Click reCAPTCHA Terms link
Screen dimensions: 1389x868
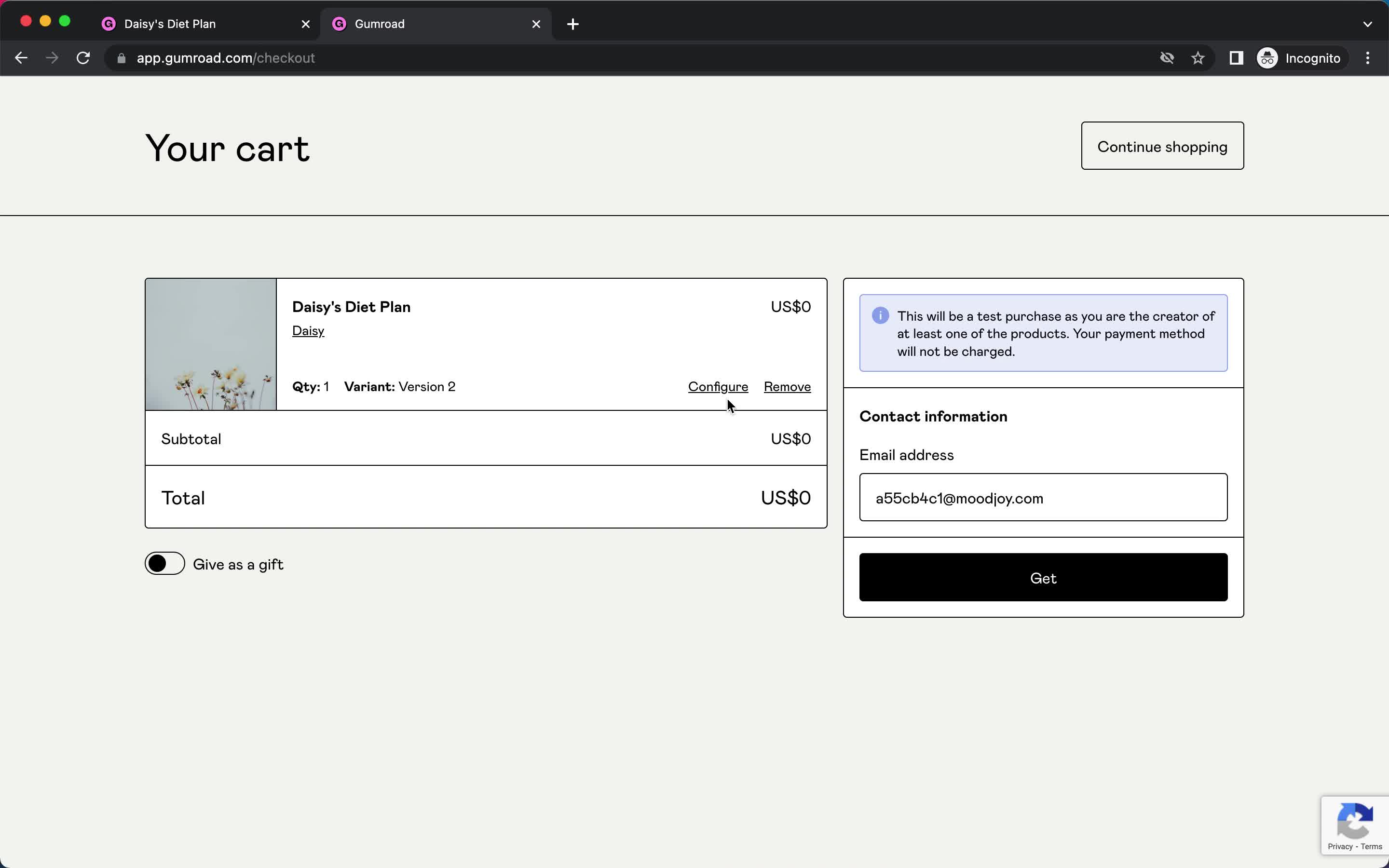click(x=1371, y=847)
